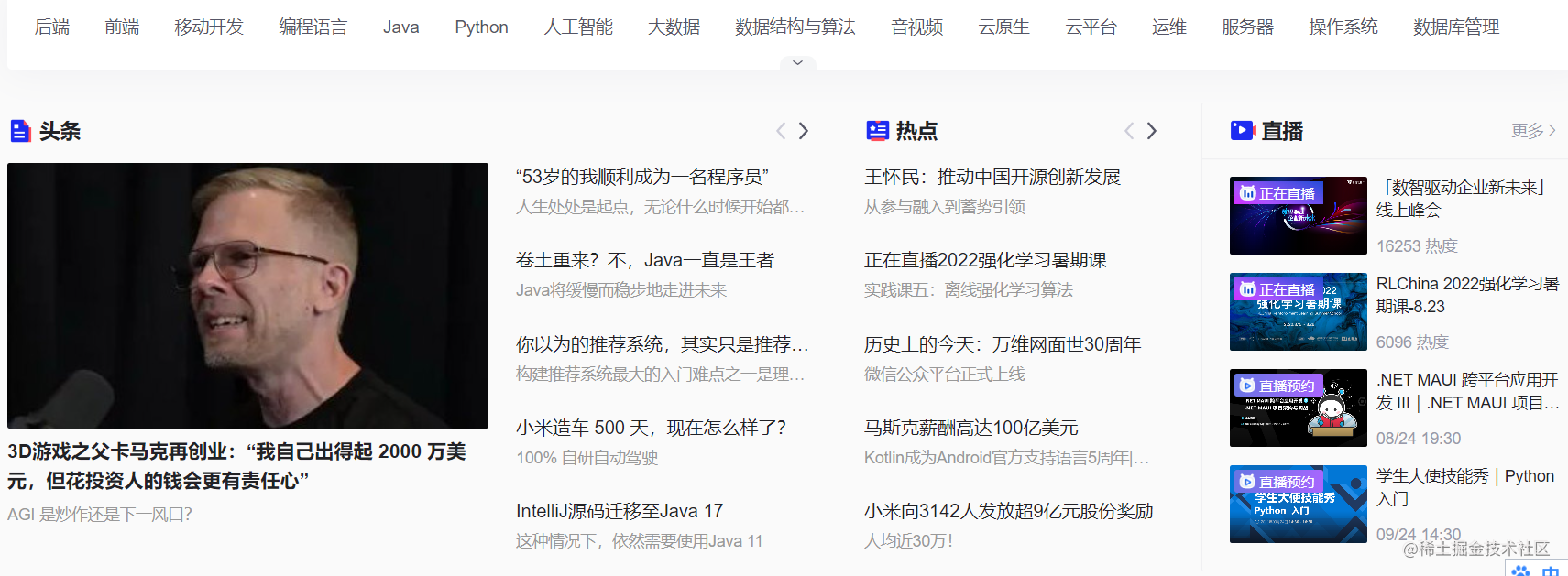Screen dimensions: 1568x576
Task: Click the 6096 热度 count
Action: point(1412,342)
